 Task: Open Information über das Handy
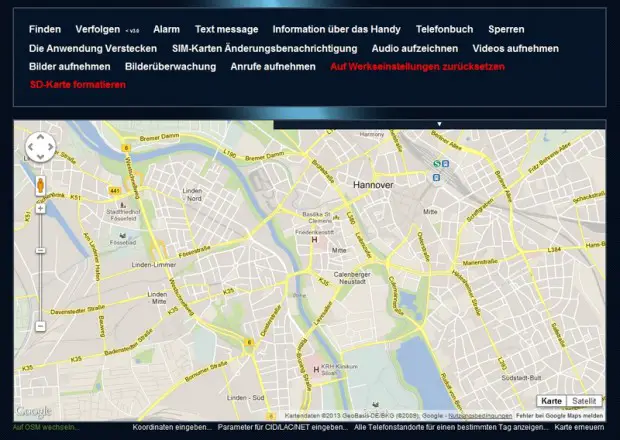coord(336,29)
